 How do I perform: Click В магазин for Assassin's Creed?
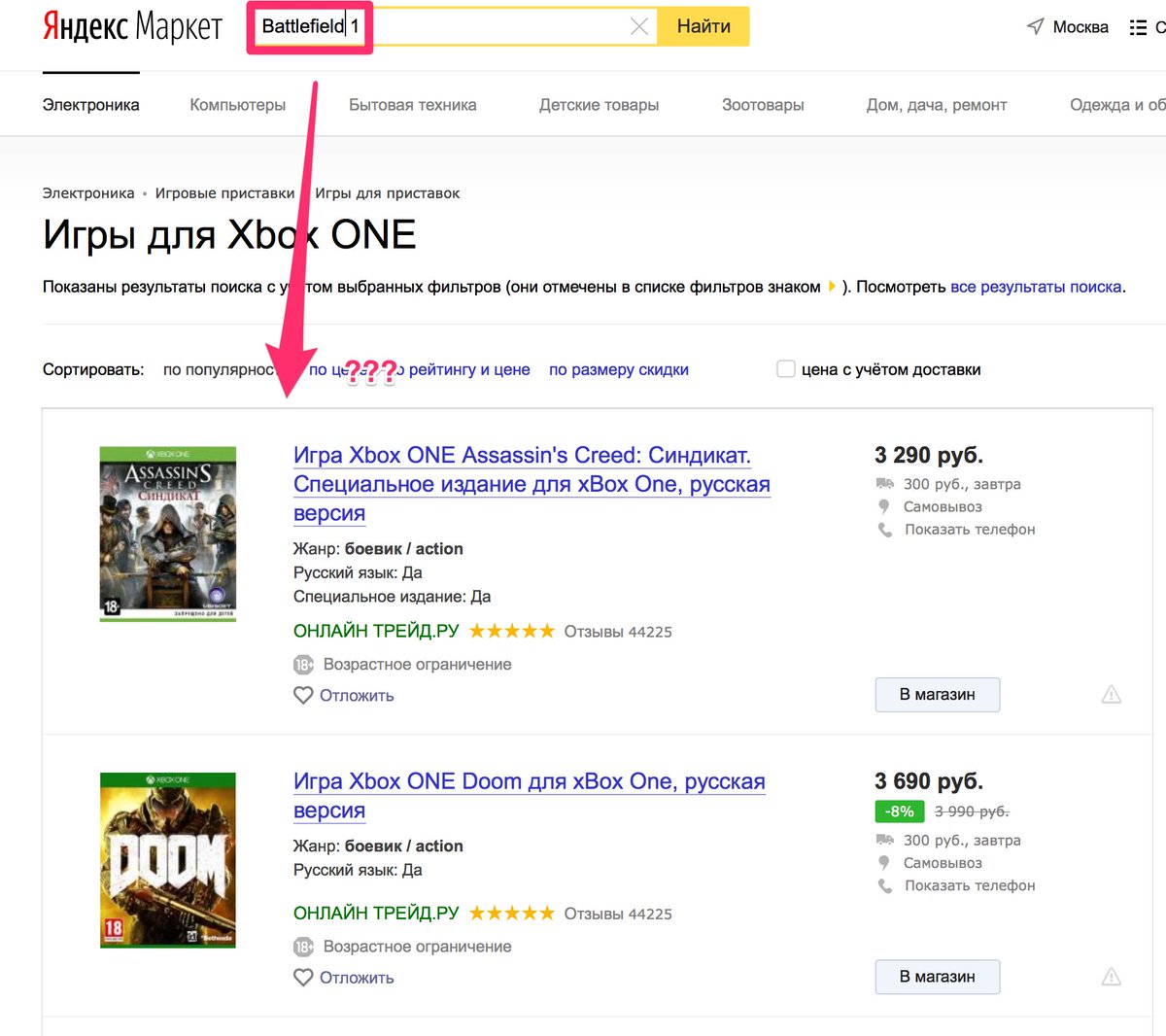(x=938, y=695)
